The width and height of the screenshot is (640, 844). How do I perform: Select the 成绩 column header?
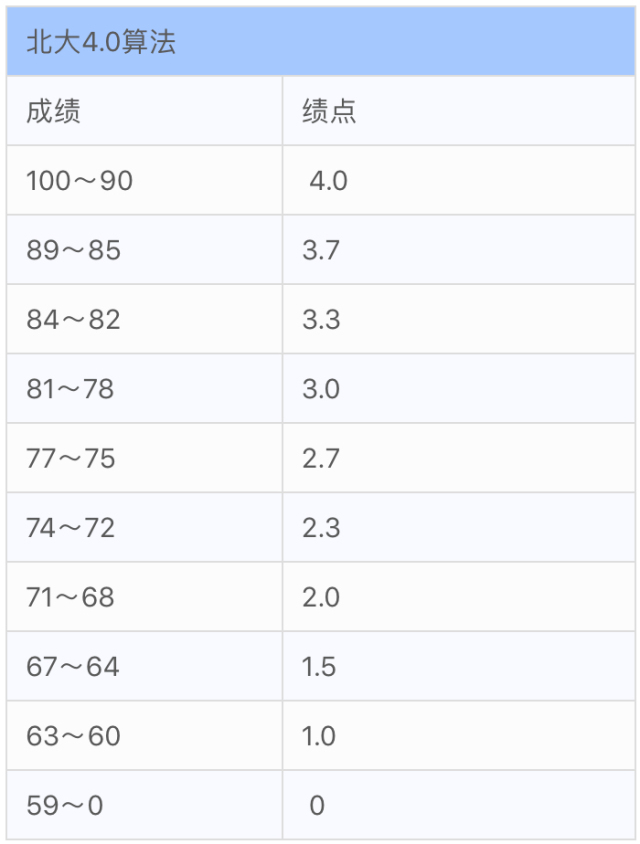tap(144, 111)
